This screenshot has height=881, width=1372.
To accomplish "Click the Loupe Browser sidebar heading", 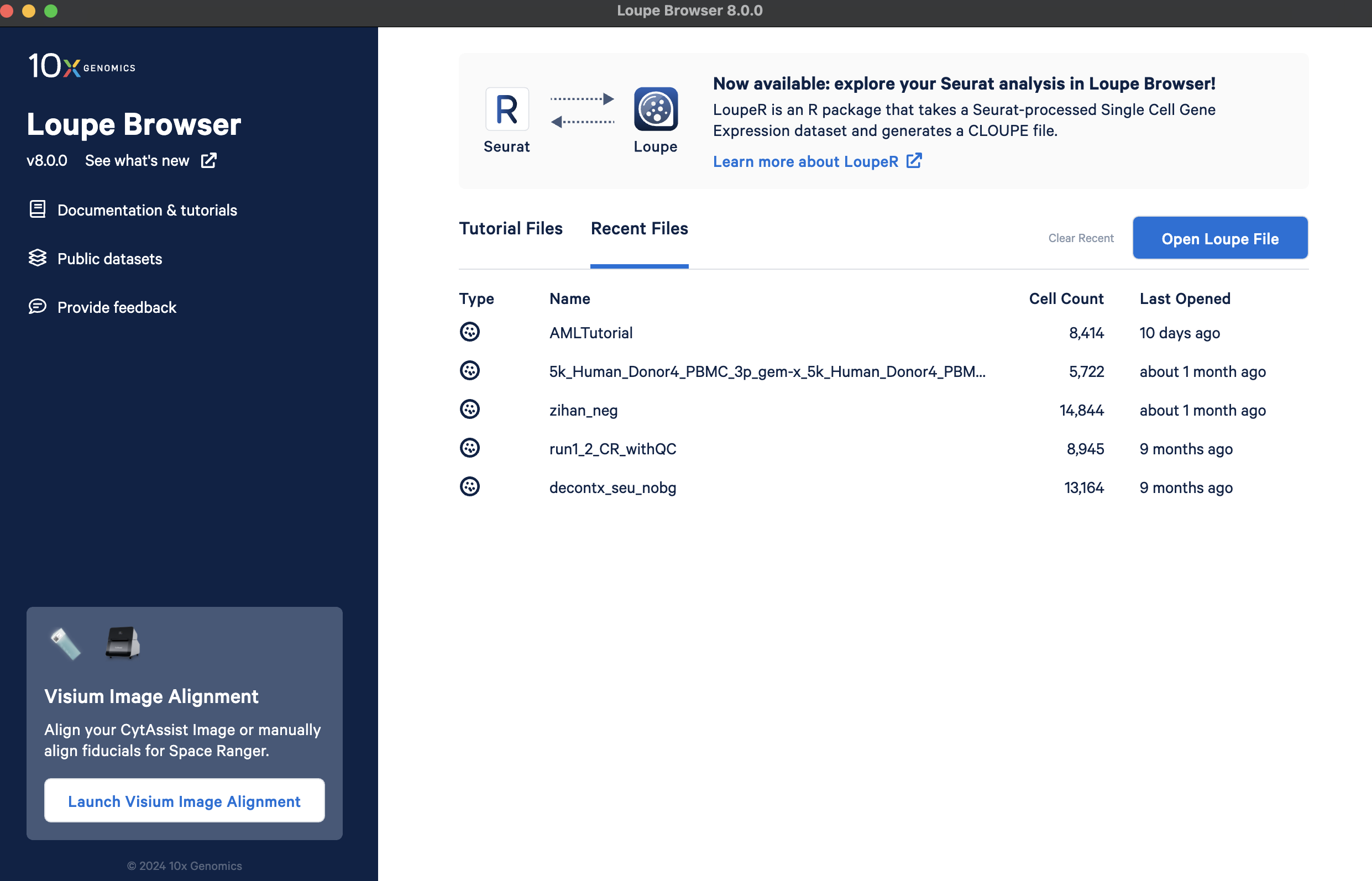I will coord(134,124).
